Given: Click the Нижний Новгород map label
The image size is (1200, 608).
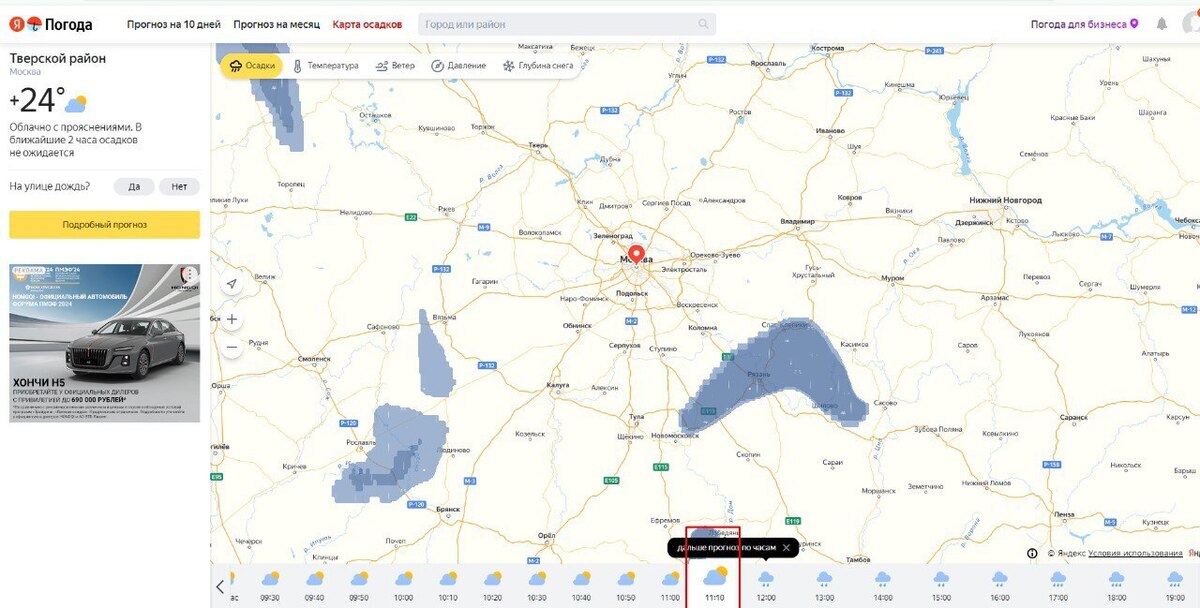Looking at the screenshot, I should [x=1006, y=200].
